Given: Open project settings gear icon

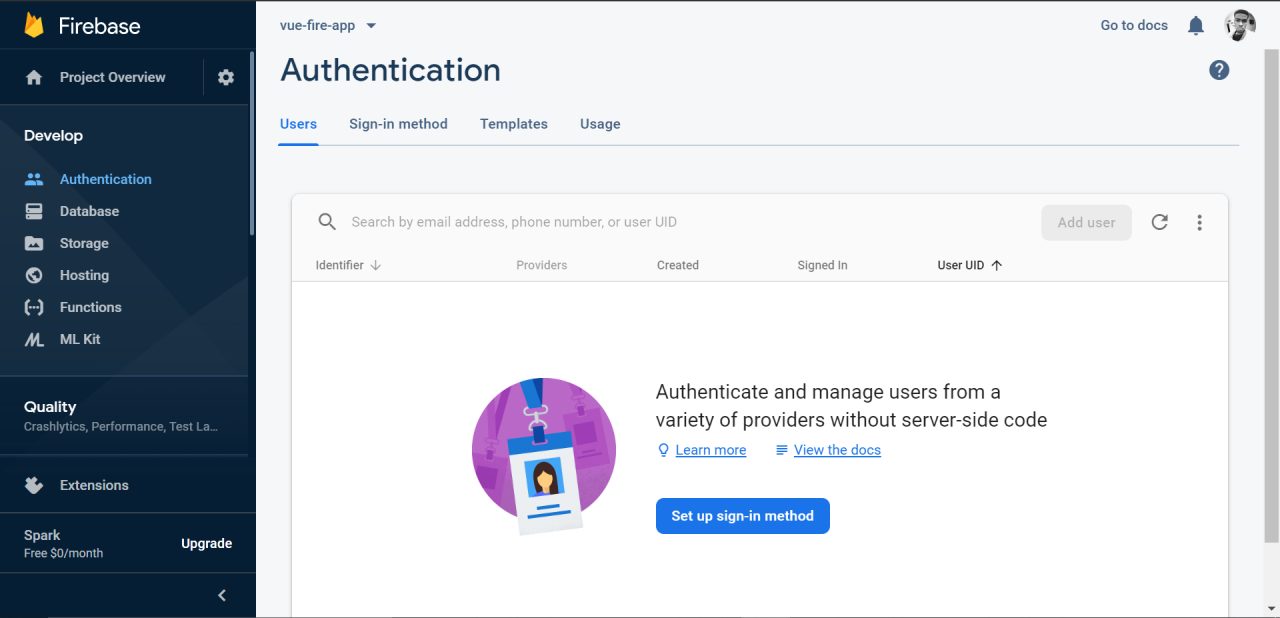Looking at the screenshot, I should click(226, 77).
